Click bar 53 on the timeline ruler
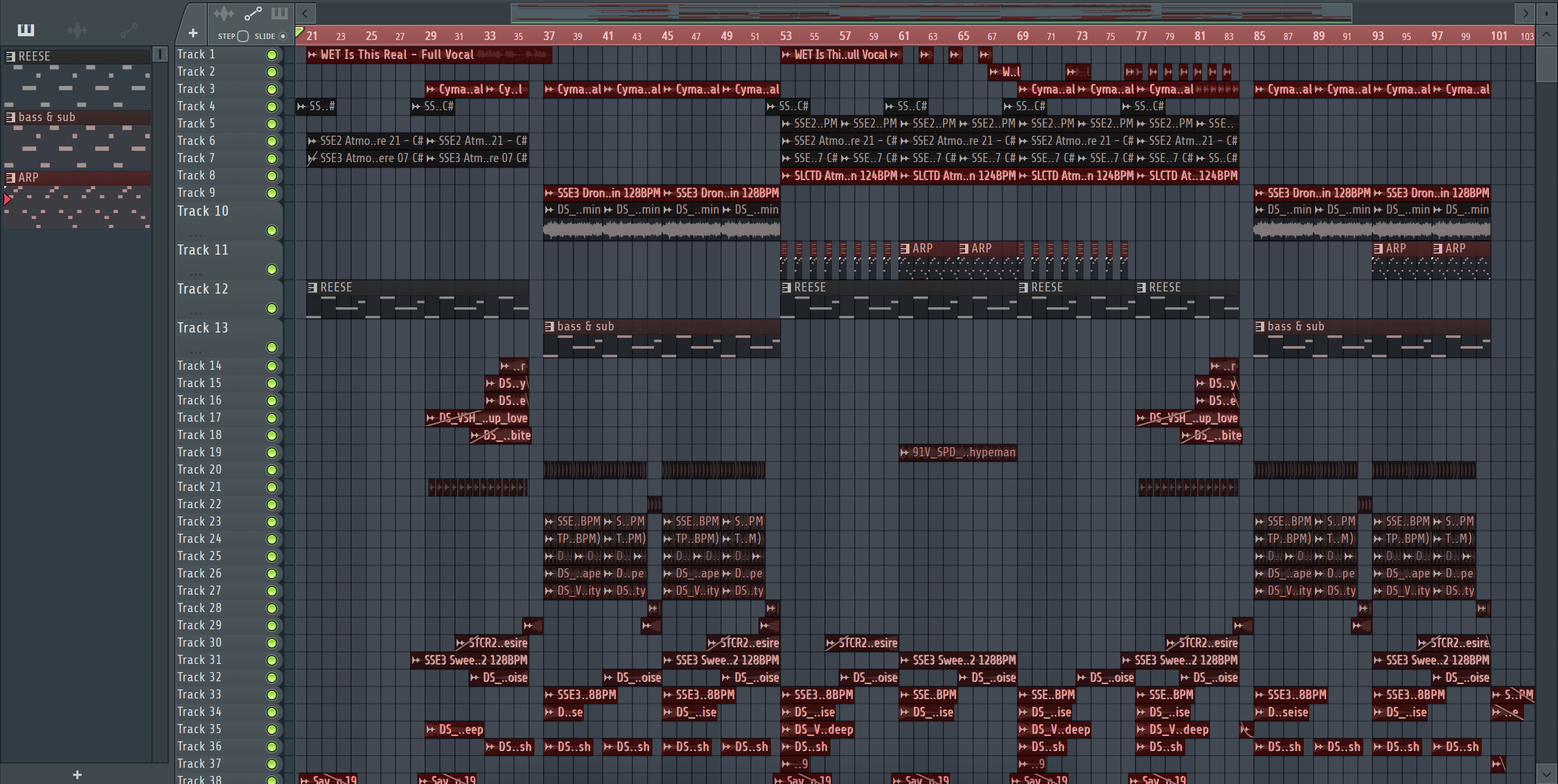Viewport: 1558px width, 784px height. click(x=785, y=36)
